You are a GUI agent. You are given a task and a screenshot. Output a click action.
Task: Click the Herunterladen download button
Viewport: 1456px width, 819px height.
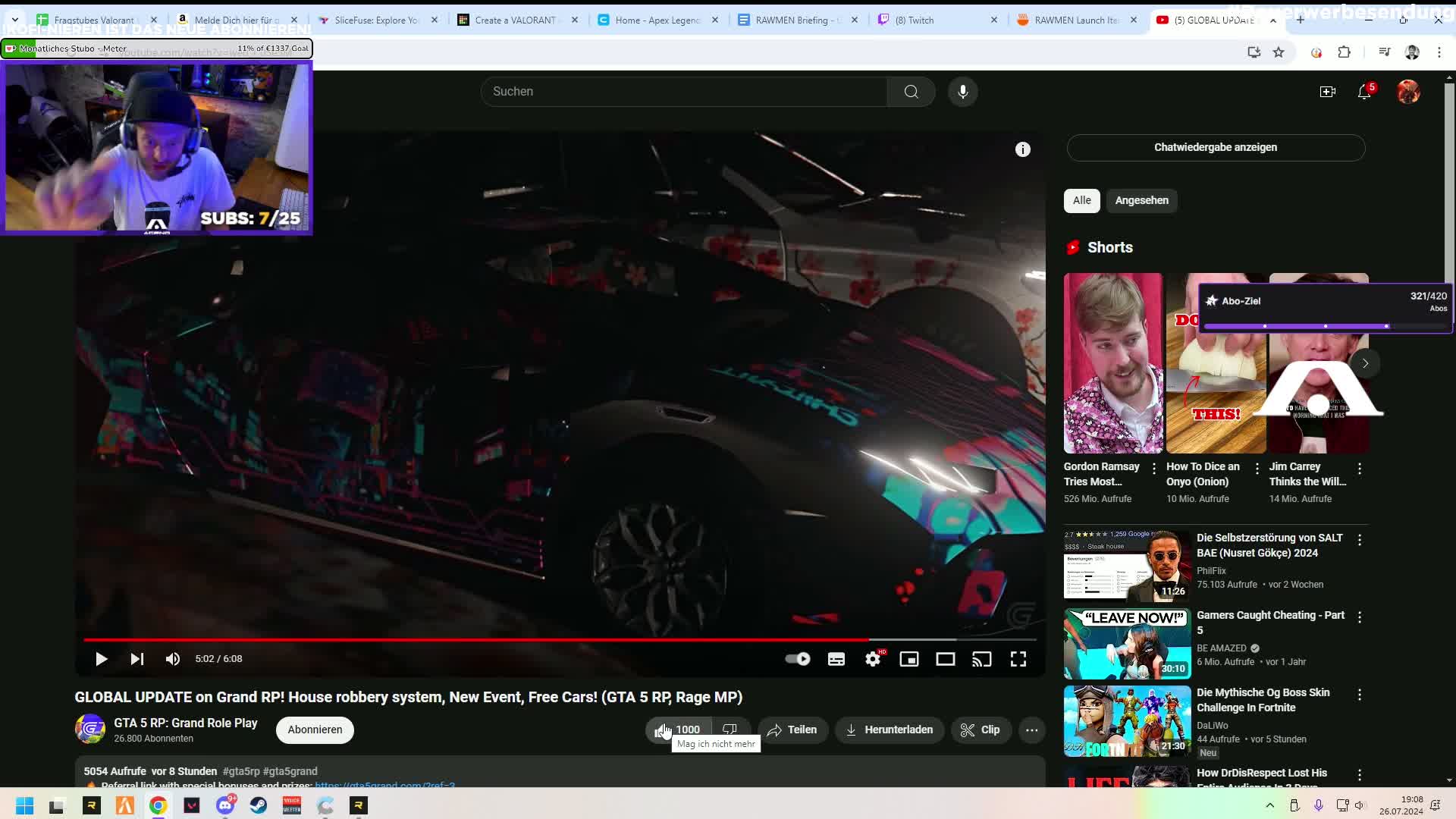coord(890,730)
